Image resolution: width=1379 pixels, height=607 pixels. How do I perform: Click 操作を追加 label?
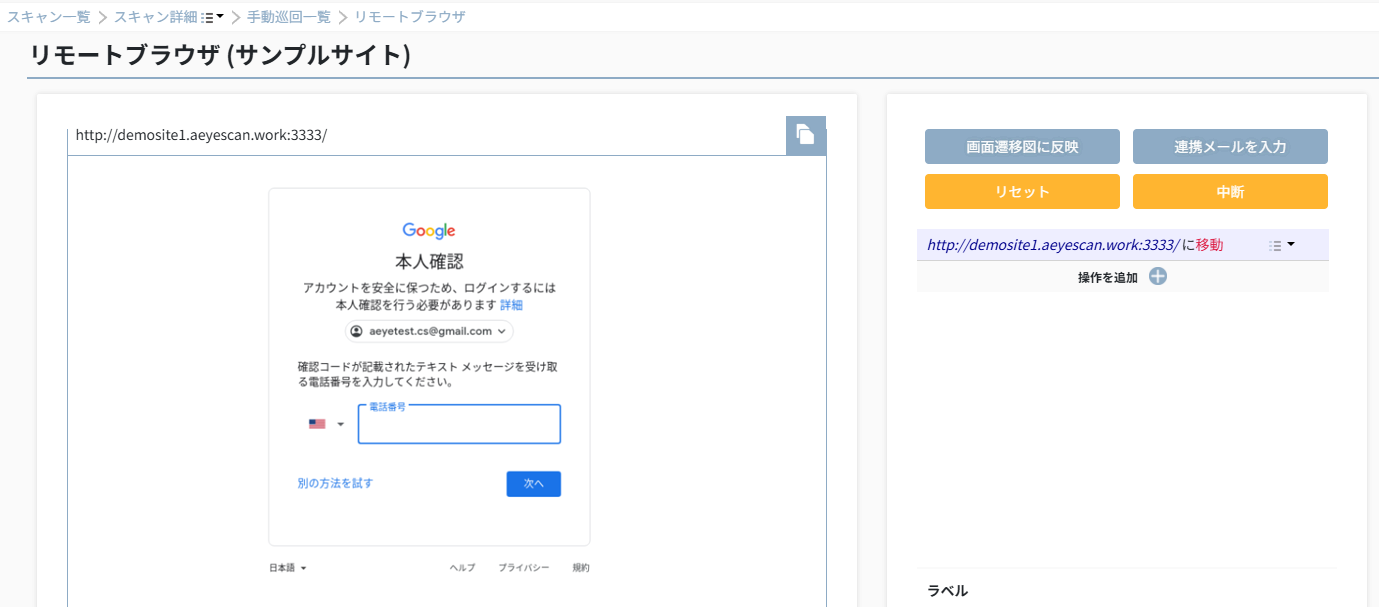coord(1108,277)
